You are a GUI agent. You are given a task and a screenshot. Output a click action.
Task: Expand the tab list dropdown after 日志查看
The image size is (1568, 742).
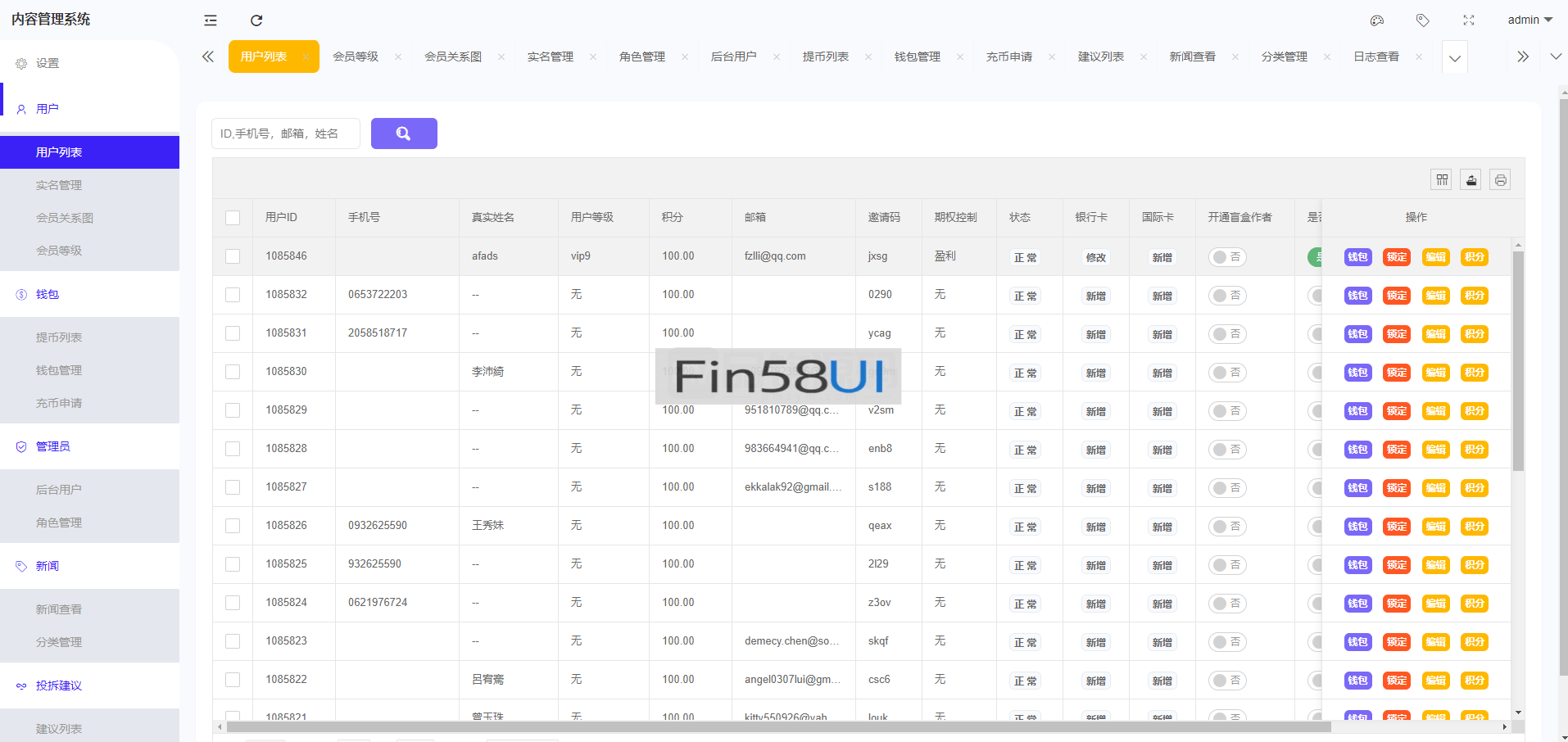1455,58
